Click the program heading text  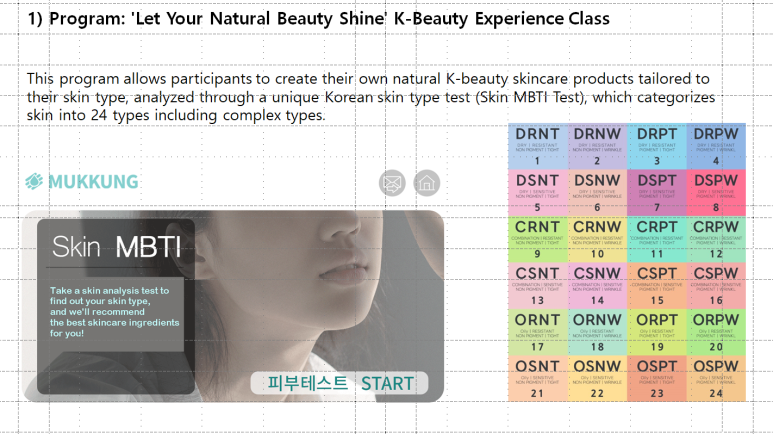pos(318,19)
